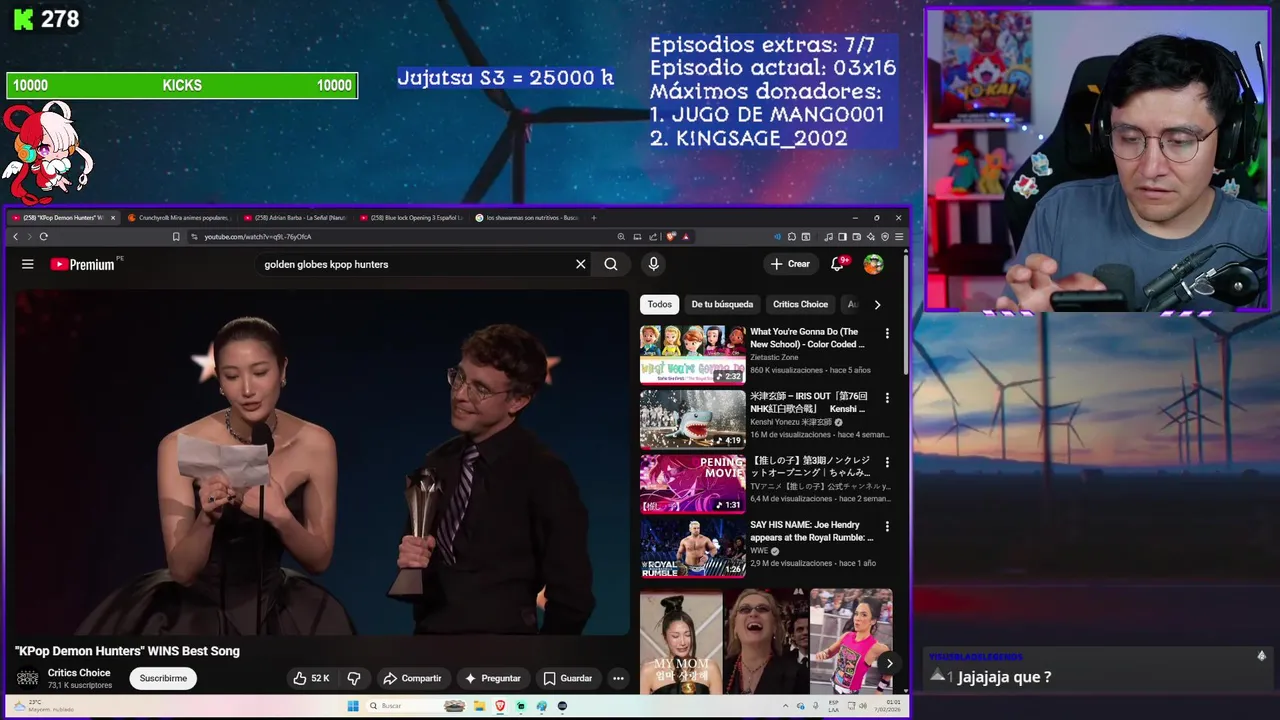
Task: Open Brave Shields lion icon
Action: (671, 237)
